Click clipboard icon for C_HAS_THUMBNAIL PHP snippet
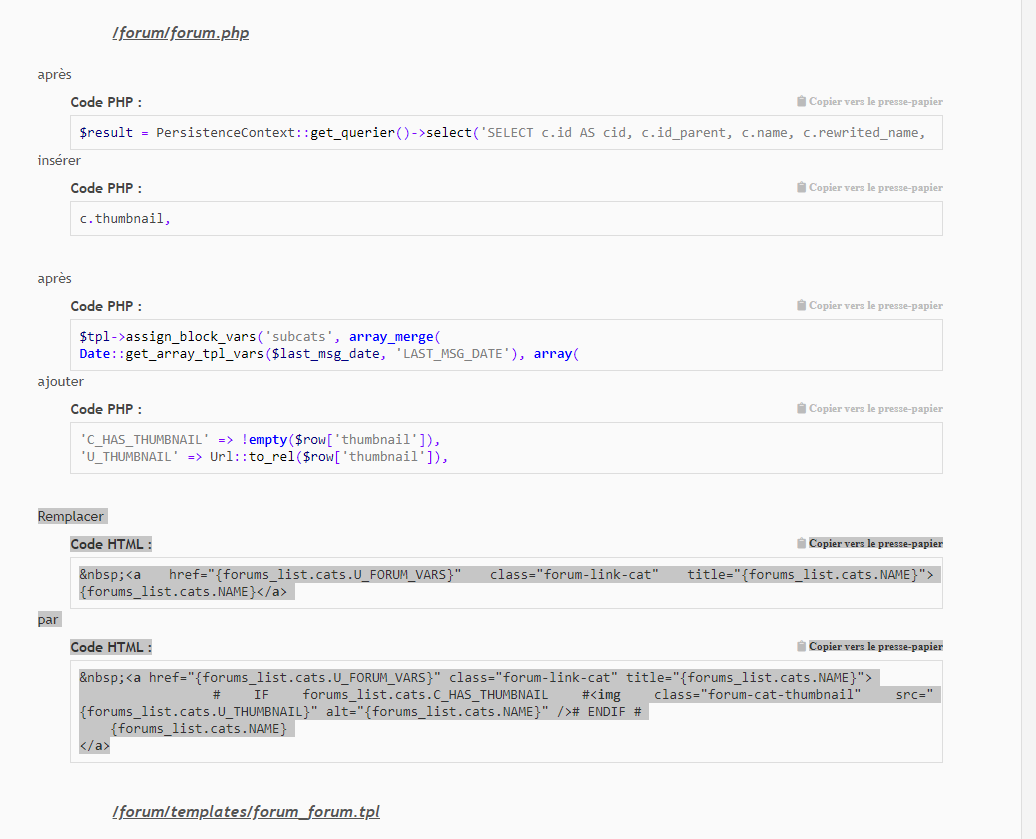 [x=802, y=409]
